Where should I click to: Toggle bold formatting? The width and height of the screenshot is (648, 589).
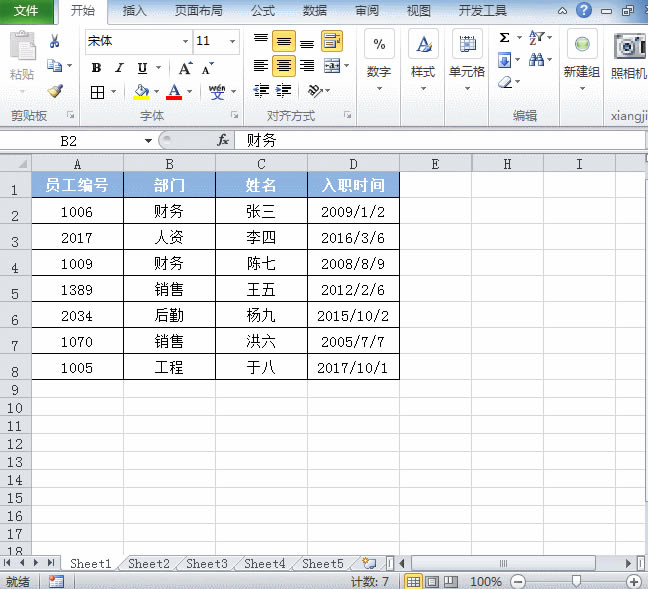(x=96, y=67)
